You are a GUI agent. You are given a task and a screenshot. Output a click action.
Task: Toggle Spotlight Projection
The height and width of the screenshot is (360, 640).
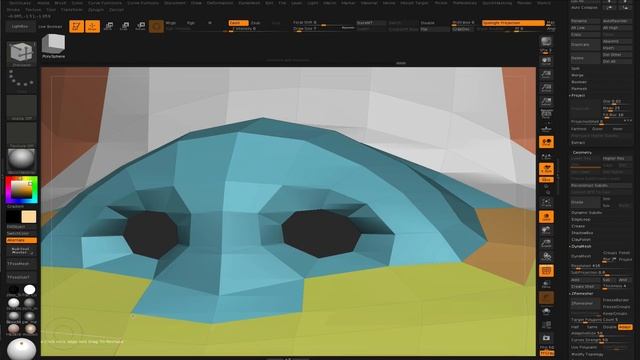point(513,23)
